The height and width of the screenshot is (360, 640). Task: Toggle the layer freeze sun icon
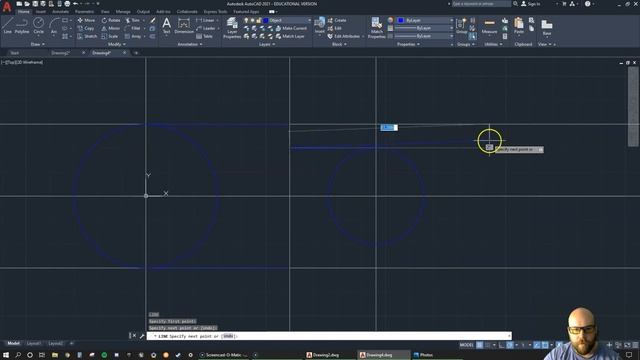[x=252, y=20]
